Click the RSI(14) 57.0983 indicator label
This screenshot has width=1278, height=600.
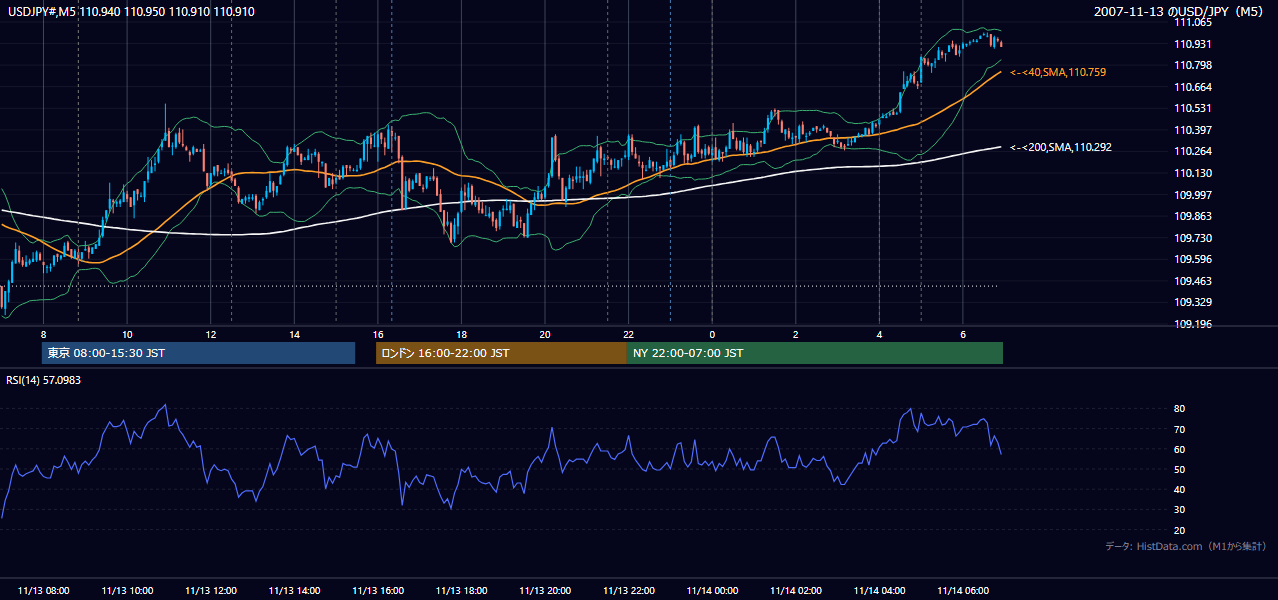tap(43, 380)
